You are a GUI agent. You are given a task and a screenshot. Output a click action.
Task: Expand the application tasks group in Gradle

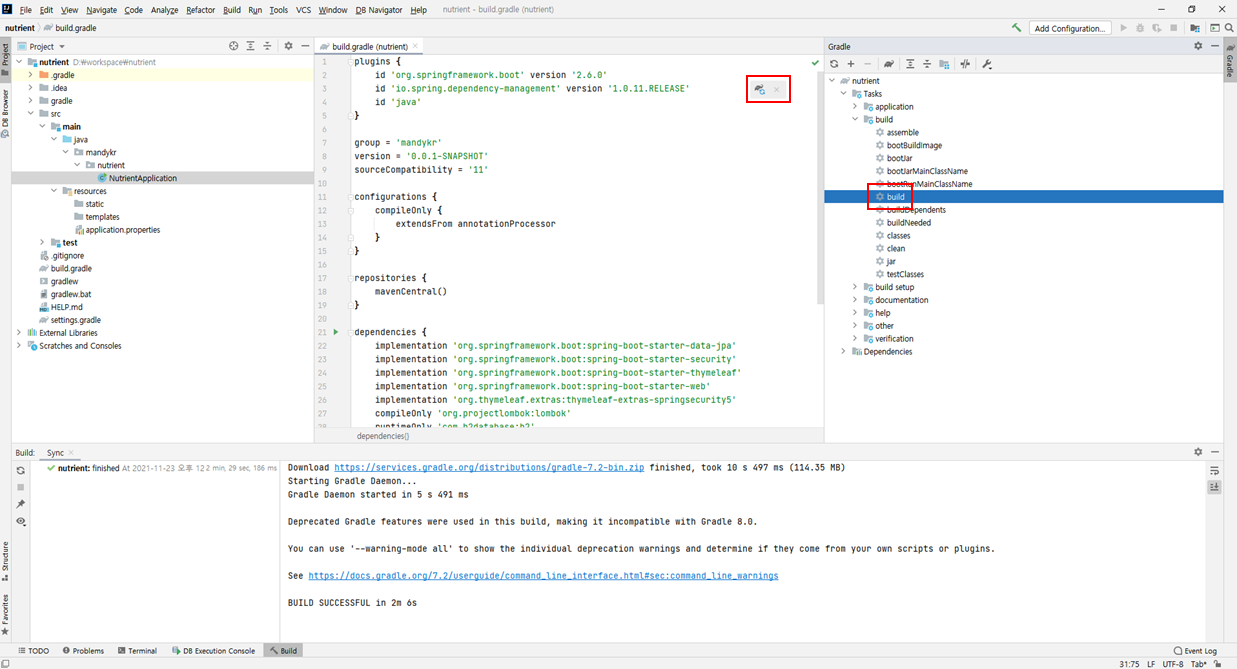coord(855,107)
